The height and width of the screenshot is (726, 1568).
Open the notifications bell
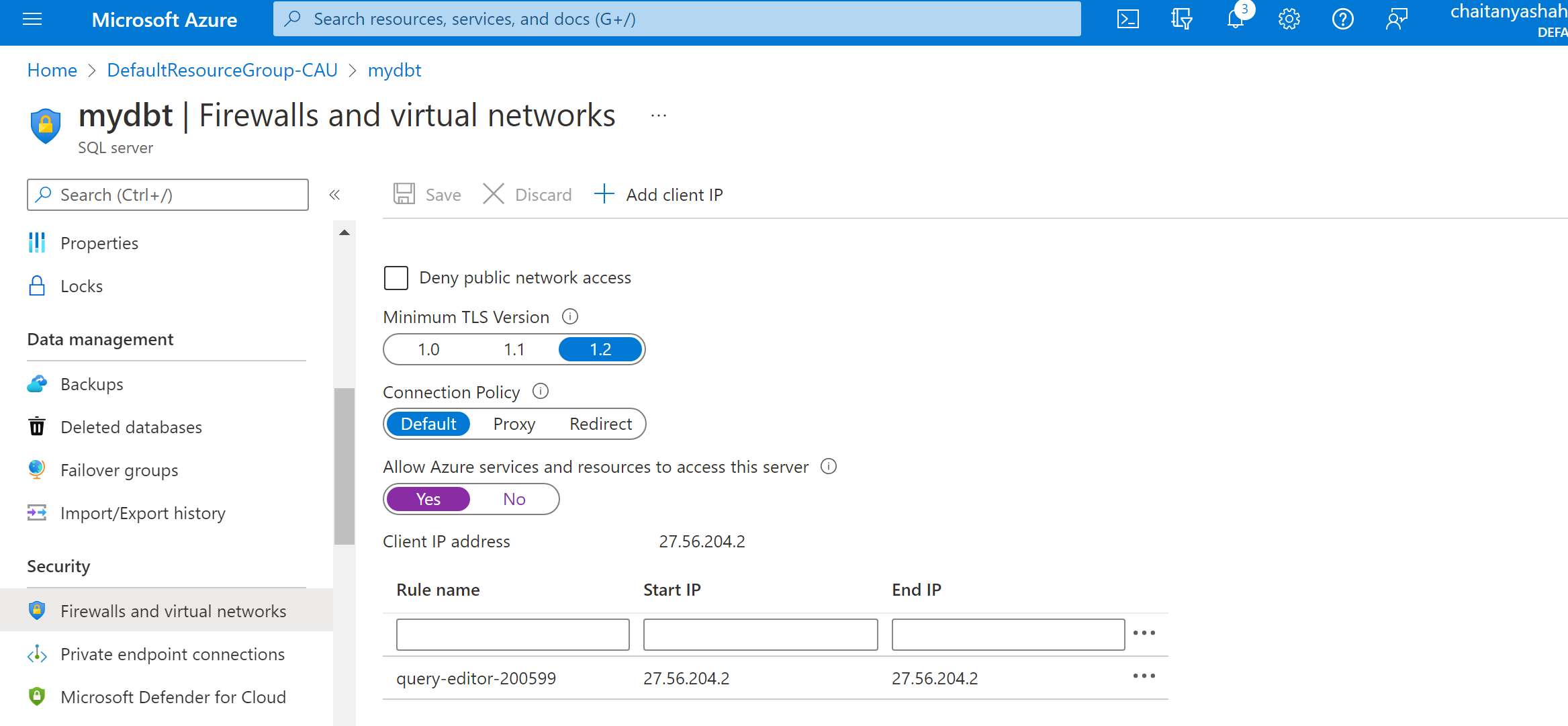click(1235, 19)
